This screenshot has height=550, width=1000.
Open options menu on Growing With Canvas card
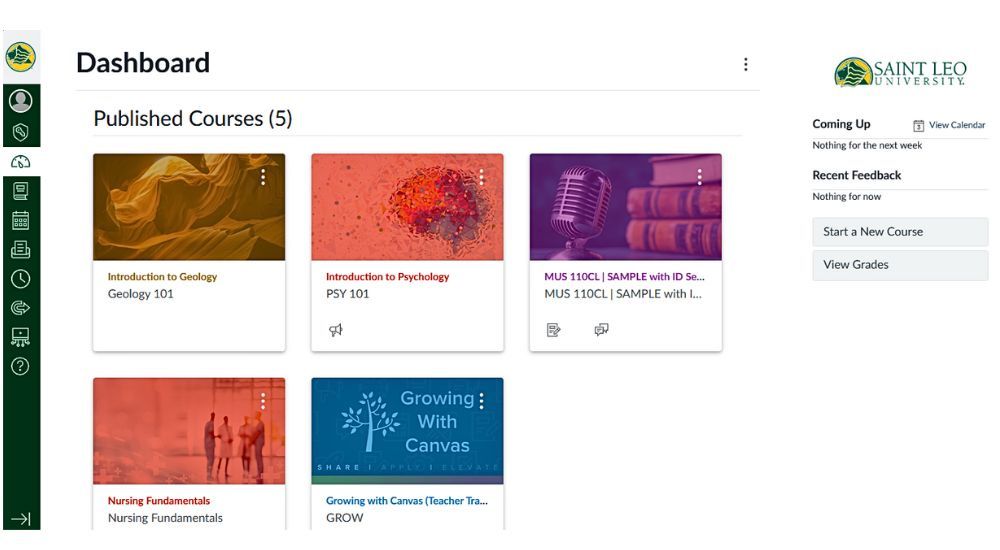[x=481, y=401]
